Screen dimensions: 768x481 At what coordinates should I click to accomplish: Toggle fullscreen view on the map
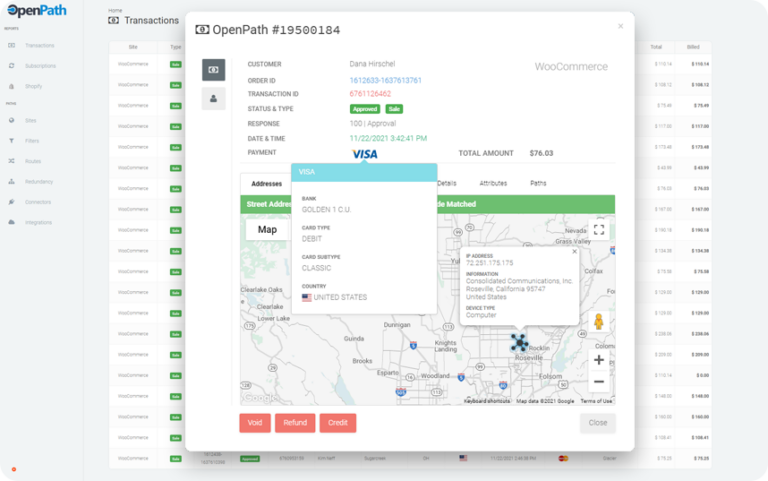pos(599,229)
